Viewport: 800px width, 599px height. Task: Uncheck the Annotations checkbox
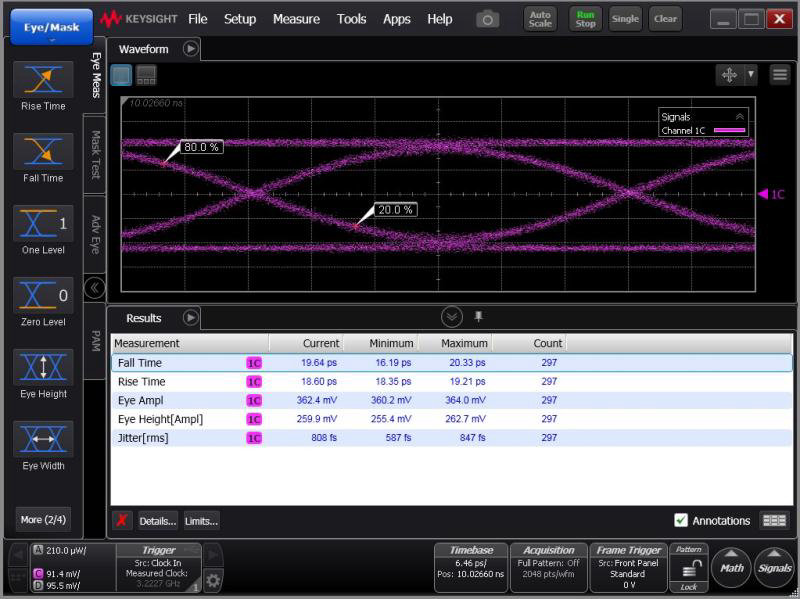click(x=681, y=520)
